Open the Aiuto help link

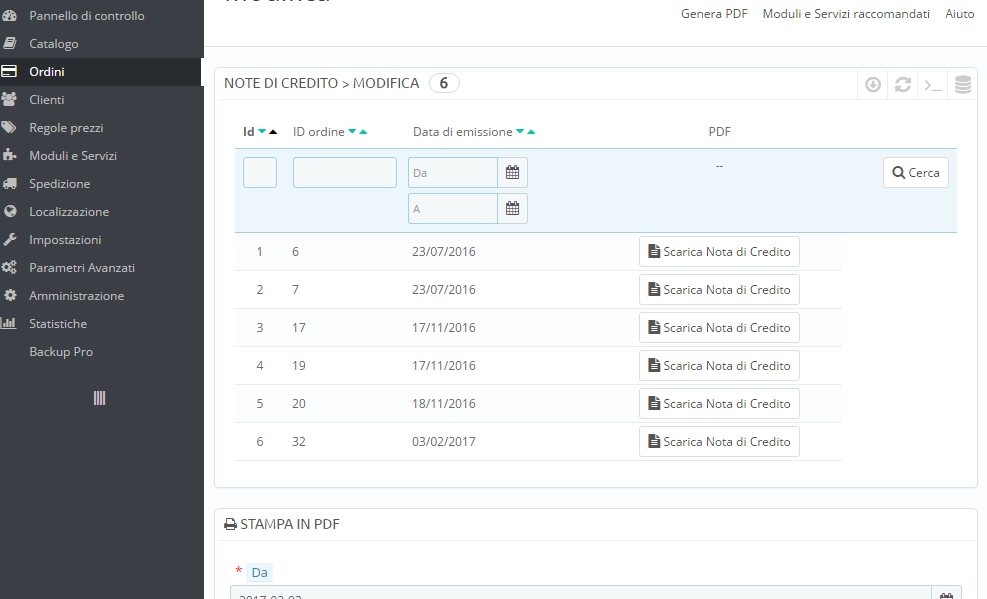click(959, 14)
